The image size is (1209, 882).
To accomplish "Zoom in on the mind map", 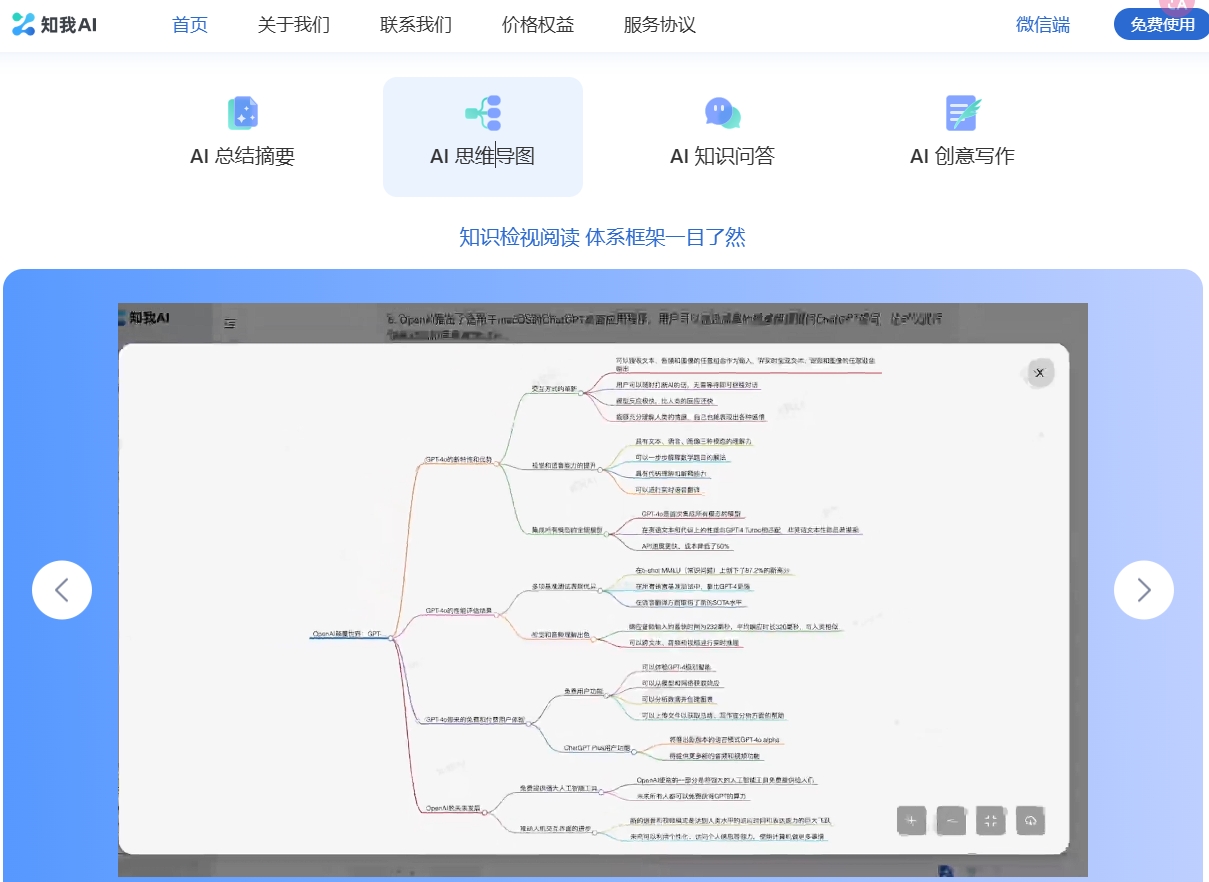I will click(x=912, y=820).
